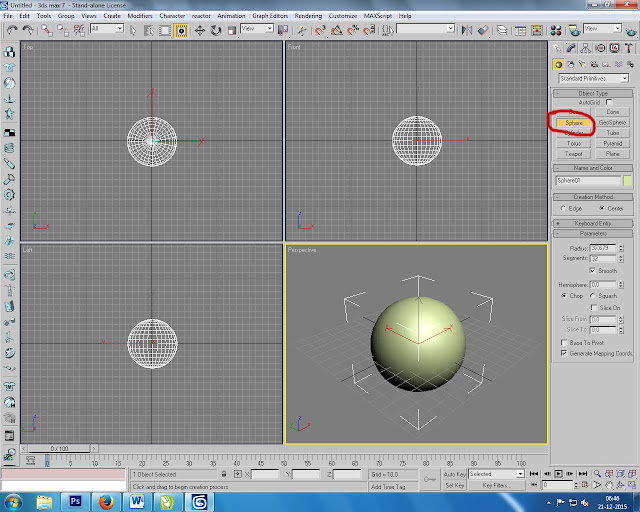This screenshot has width=640, height=512.
Task: Open the selection filter All dropdown
Action: click(107, 29)
